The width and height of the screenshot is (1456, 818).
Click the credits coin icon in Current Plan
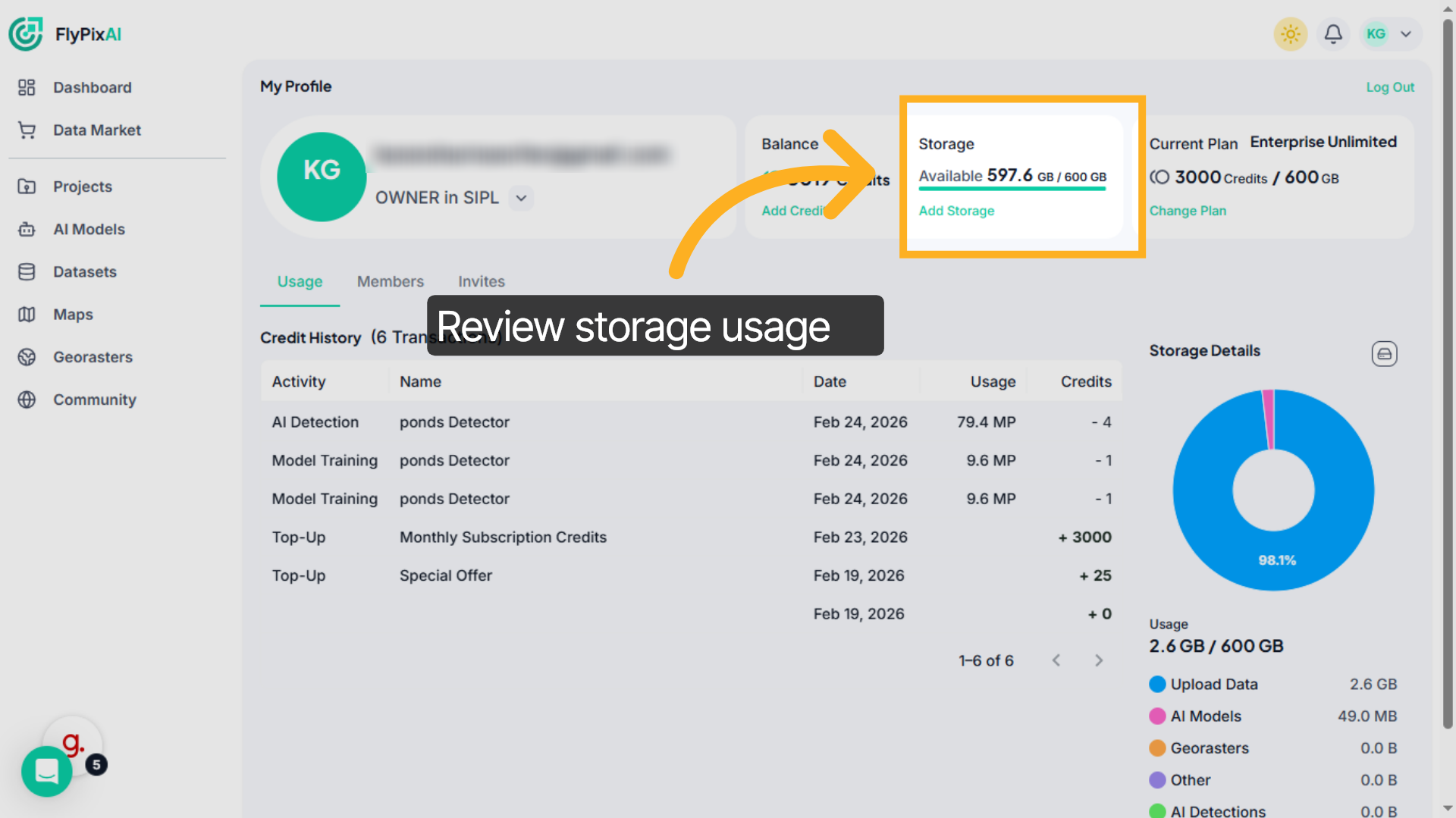(1159, 177)
